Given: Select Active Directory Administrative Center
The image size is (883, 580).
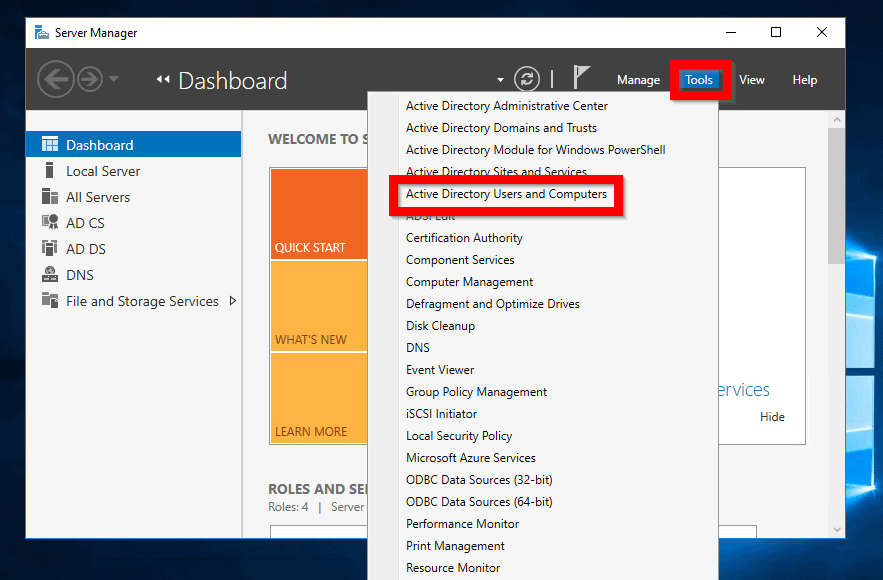Looking at the screenshot, I should 507,106.
